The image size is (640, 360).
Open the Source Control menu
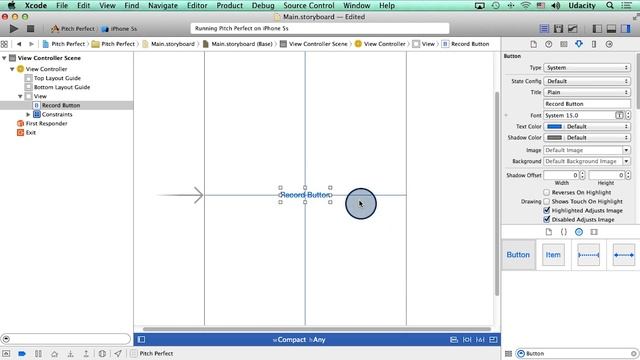pyautogui.click(x=309, y=6)
